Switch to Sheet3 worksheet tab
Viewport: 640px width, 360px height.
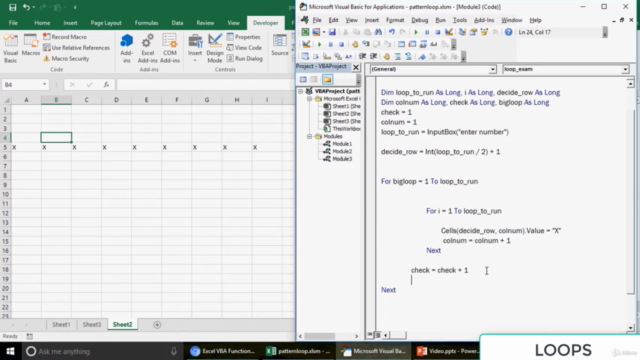[91, 324]
